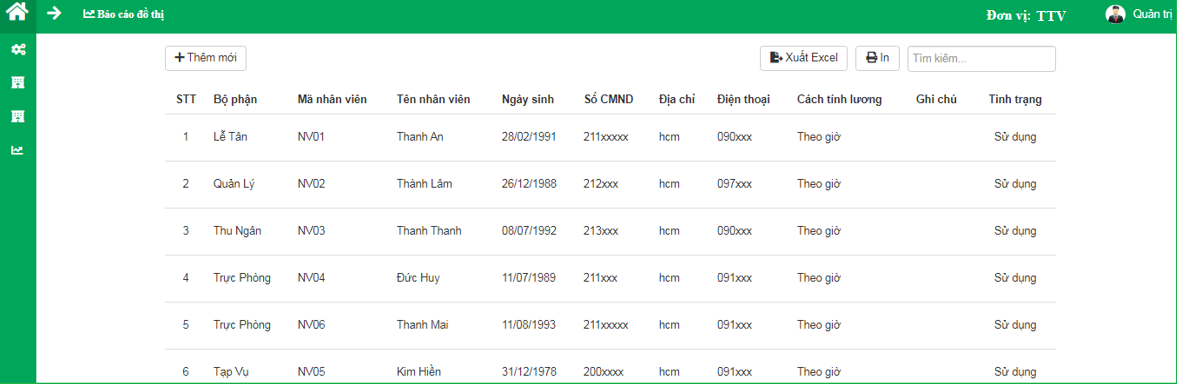Screen dimensions: 1177x384
Task: Click birth date 26/12/1988
Action: pos(529,184)
